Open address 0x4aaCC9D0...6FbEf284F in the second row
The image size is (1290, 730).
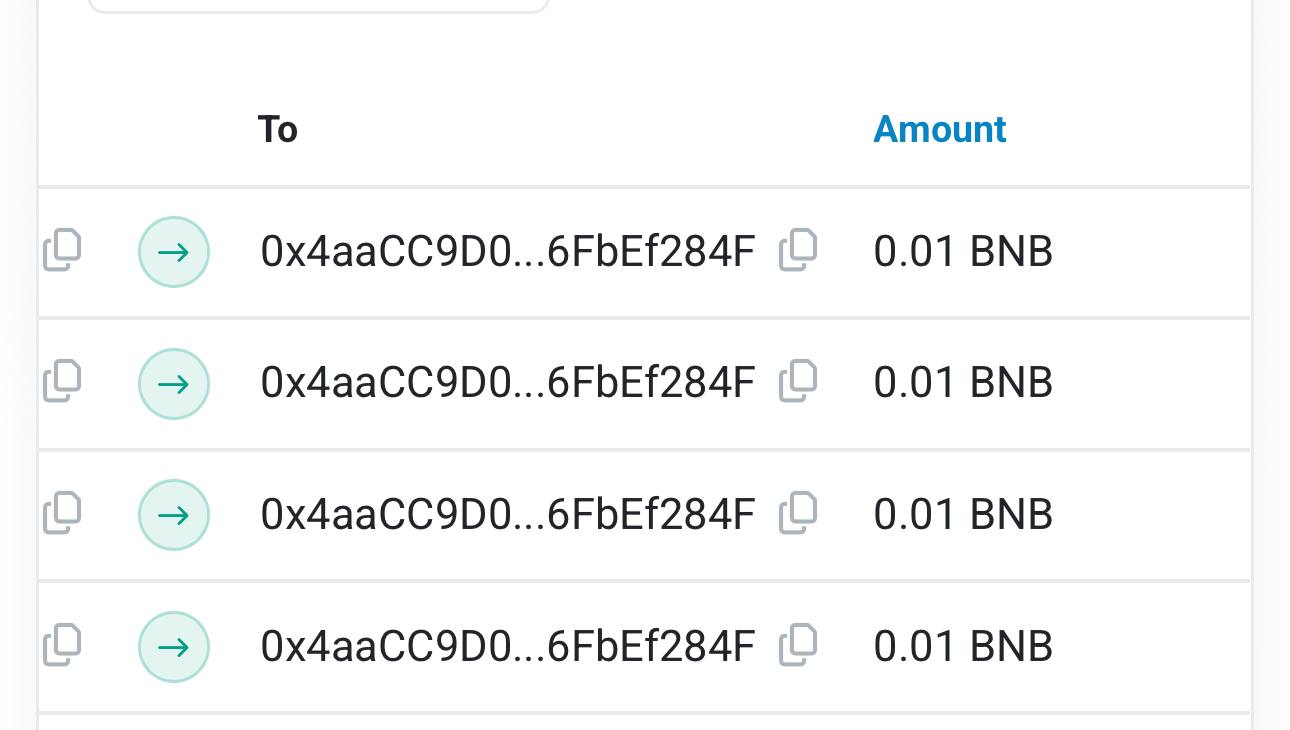507,383
